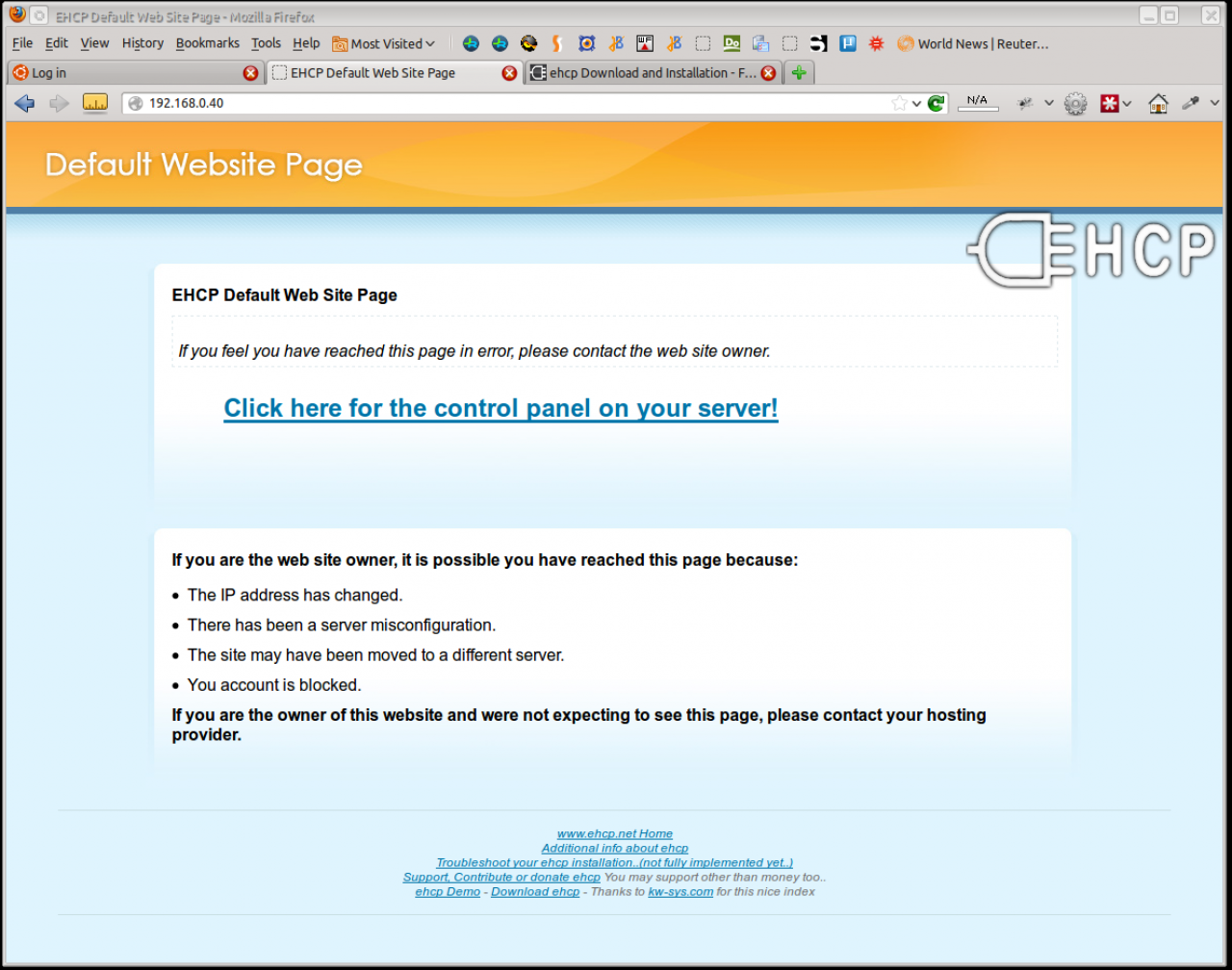Open a new tab with green plus
Image resolution: width=1232 pixels, height=970 pixels.
[x=799, y=72]
